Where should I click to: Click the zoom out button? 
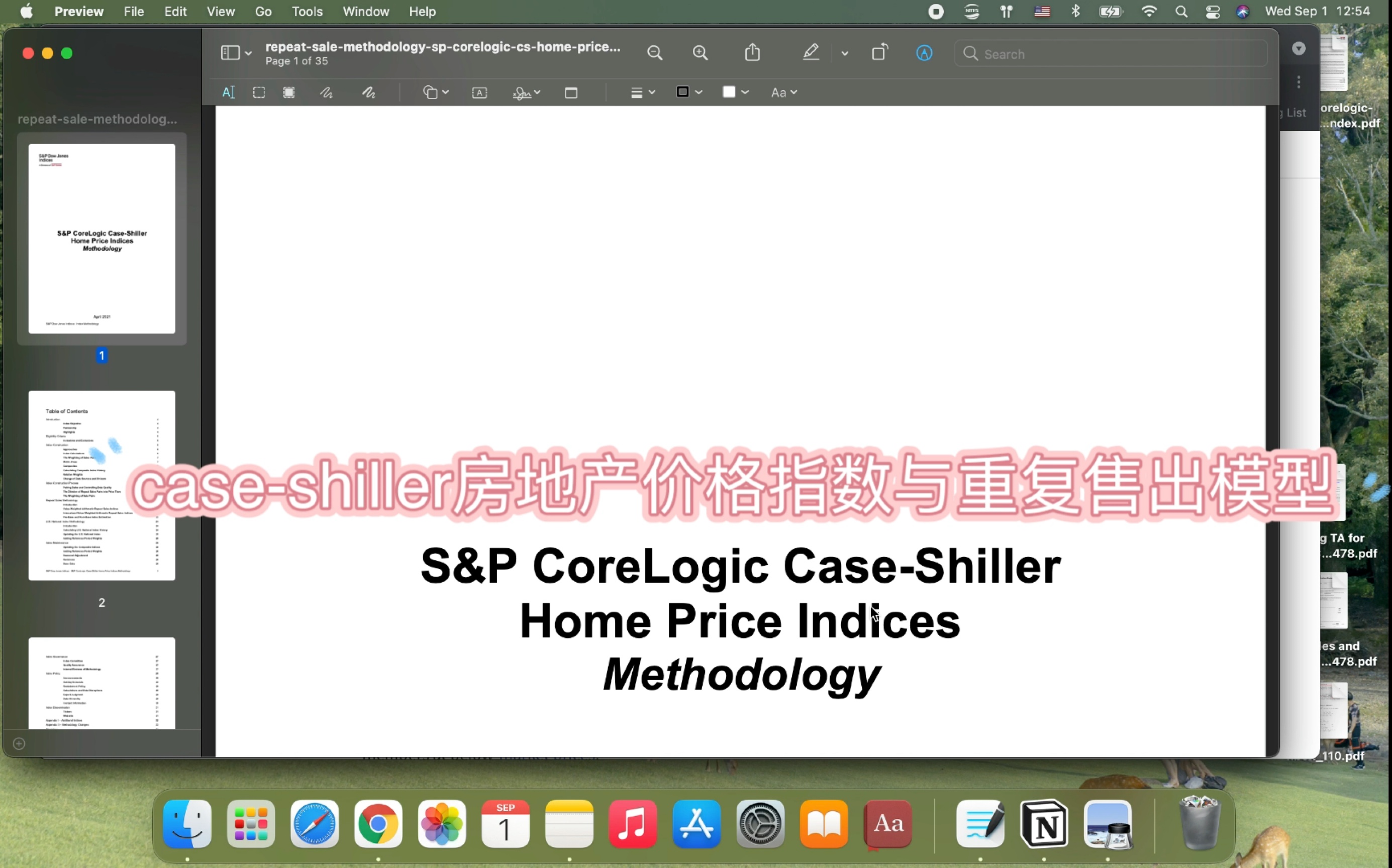(654, 53)
